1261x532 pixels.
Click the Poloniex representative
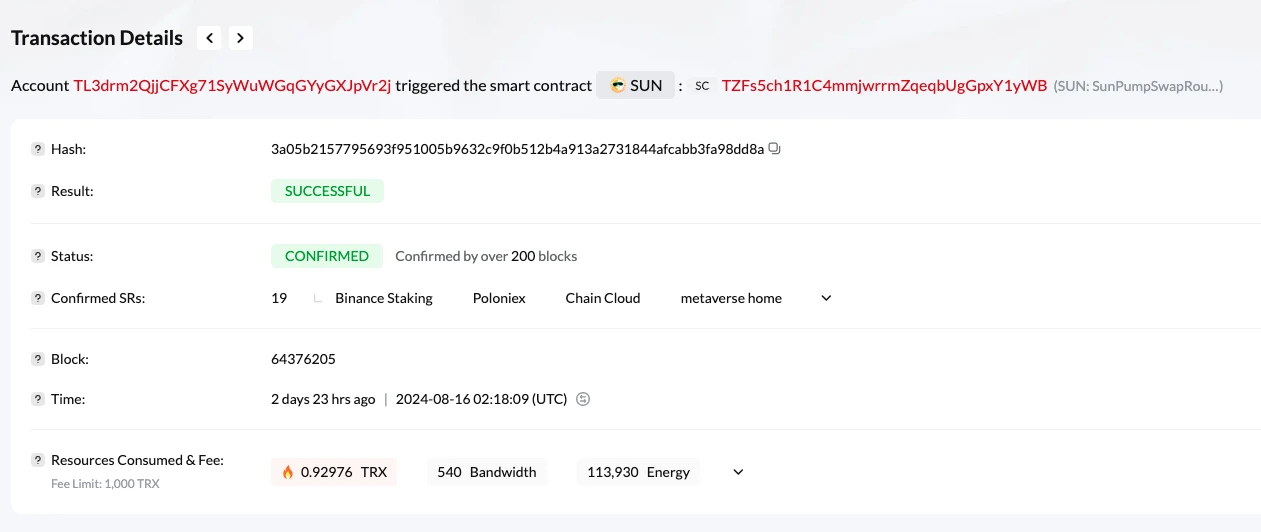pyautogui.click(x=499, y=298)
